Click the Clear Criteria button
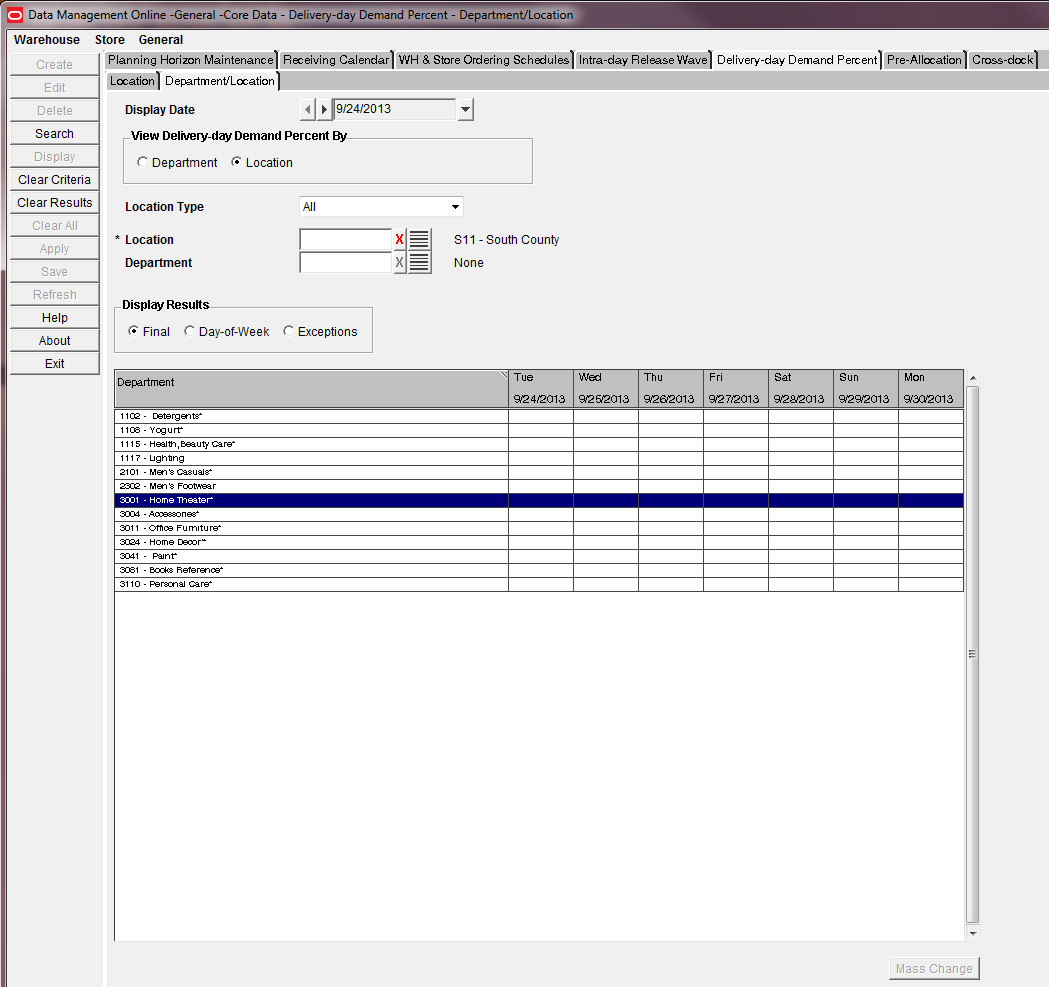1049x987 pixels. pyautogui.click(x=54, y=179)
